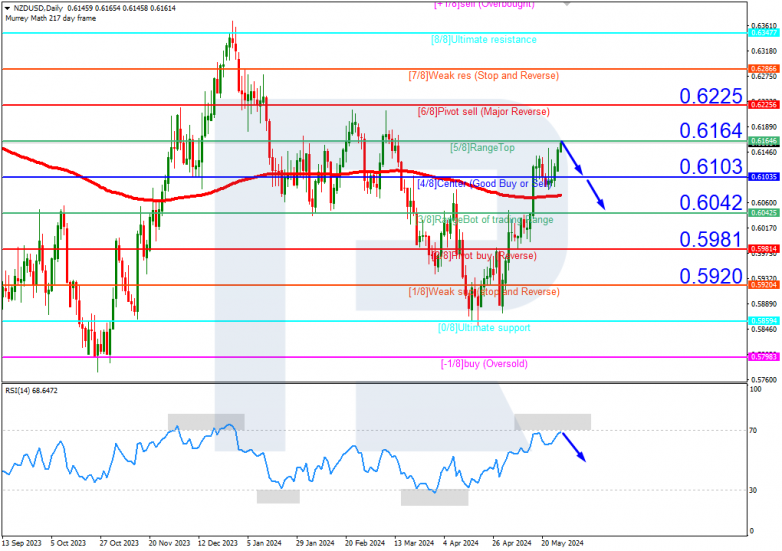The image size is (782, 551).
Task: Click the 13 Mar 2024 date label
Action: 414,543
